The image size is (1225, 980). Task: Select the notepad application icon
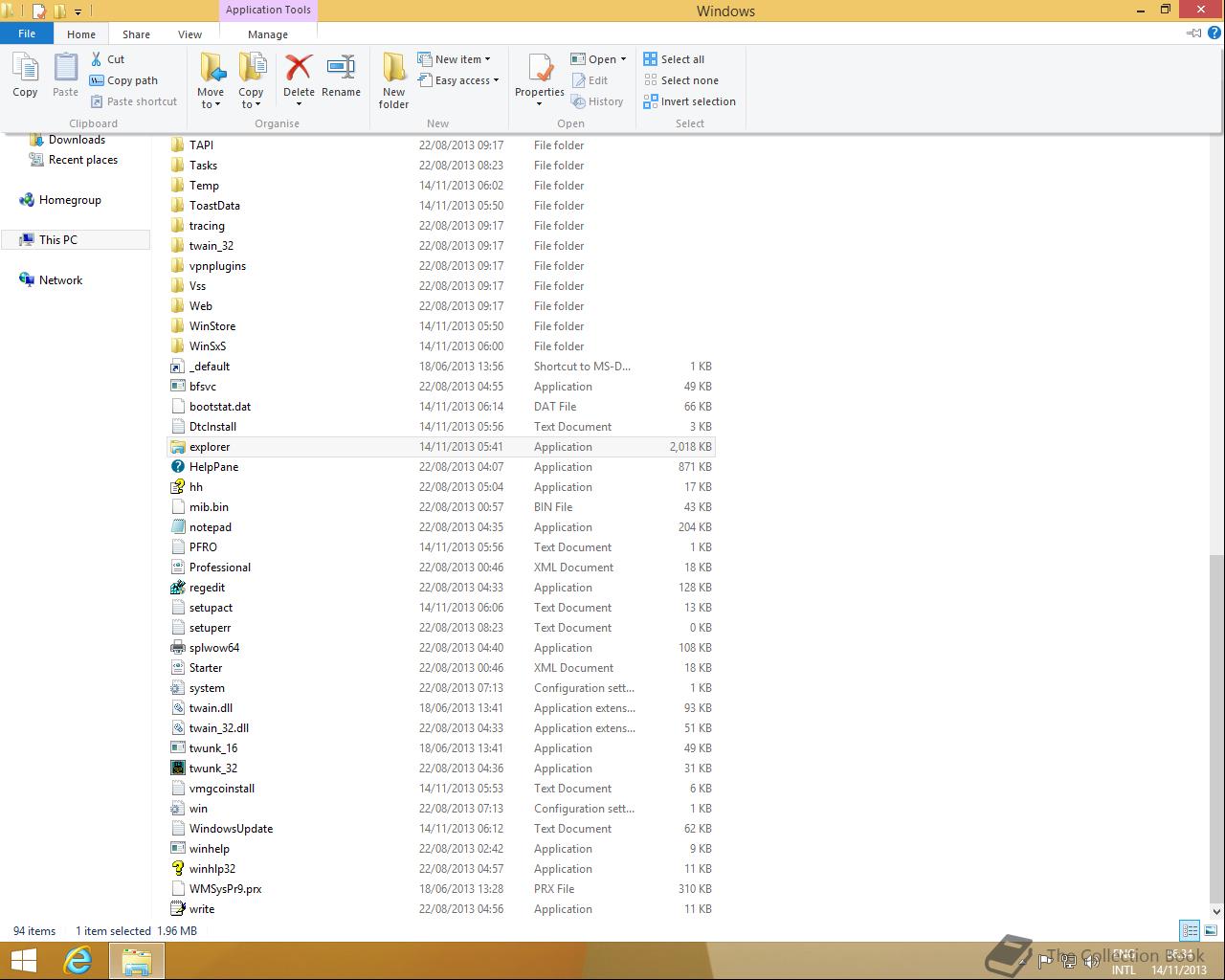pyautogui.click(x=177, y=527)
